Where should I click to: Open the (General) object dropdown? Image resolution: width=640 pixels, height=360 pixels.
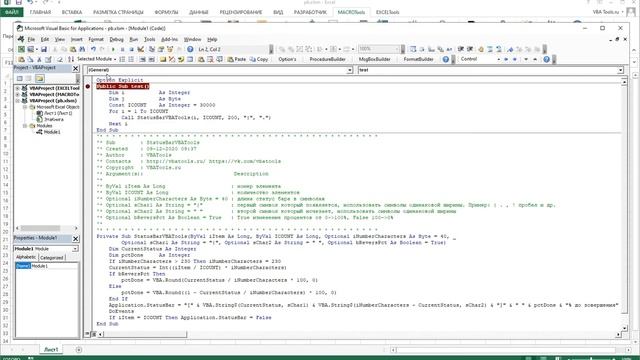tap(350, 70)
